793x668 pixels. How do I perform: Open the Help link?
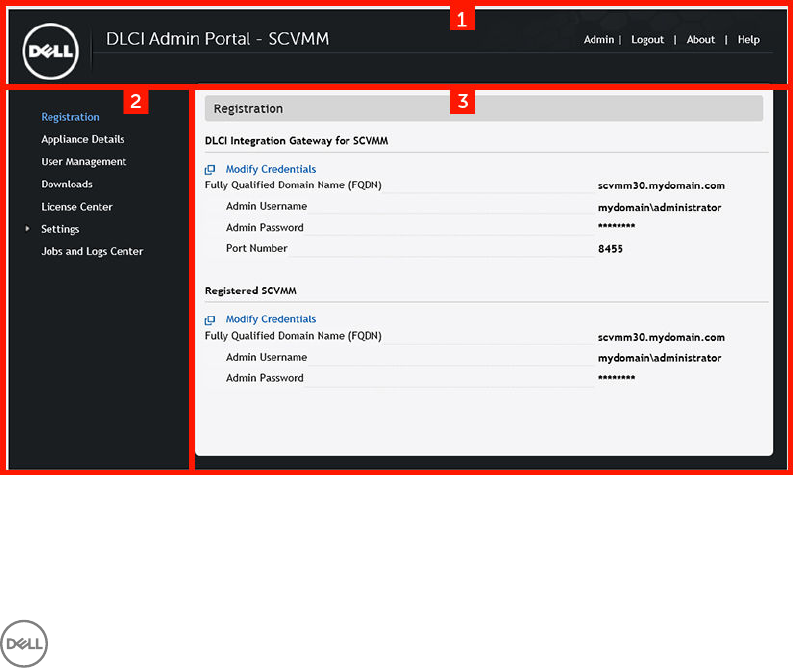pyautogui.click(x=748, y=39)
